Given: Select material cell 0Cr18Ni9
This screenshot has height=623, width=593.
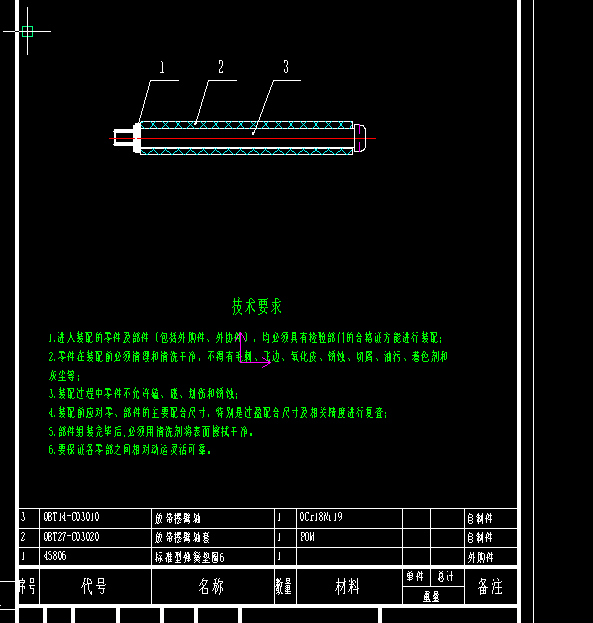Looking at the screenshot, I should pyautogui.click(x=321, y=517).
